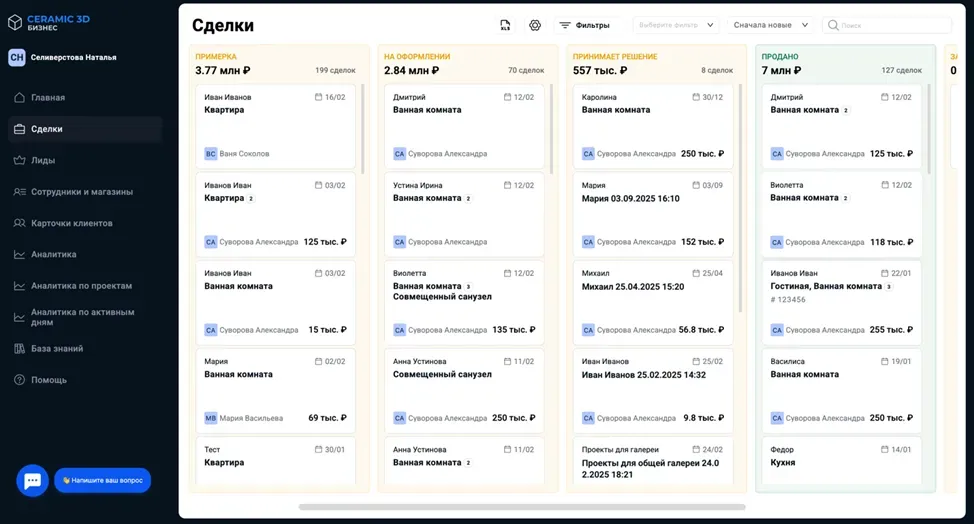The height and width of the screenshot is (524, 974).
Task: Expand the Выберите фильтр dropdown
Action: 676,25
